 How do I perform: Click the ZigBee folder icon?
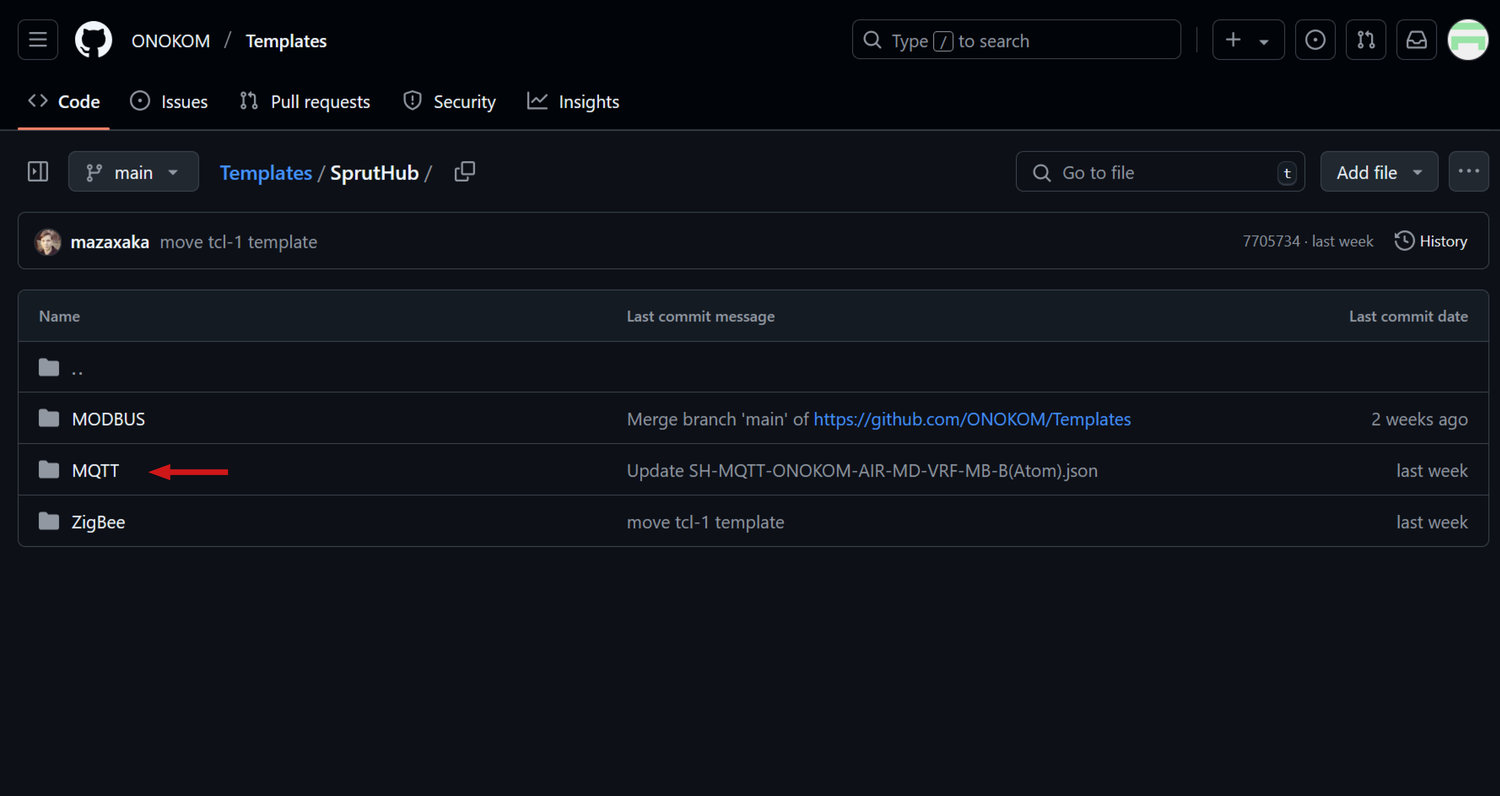click(x=49, y=521)
